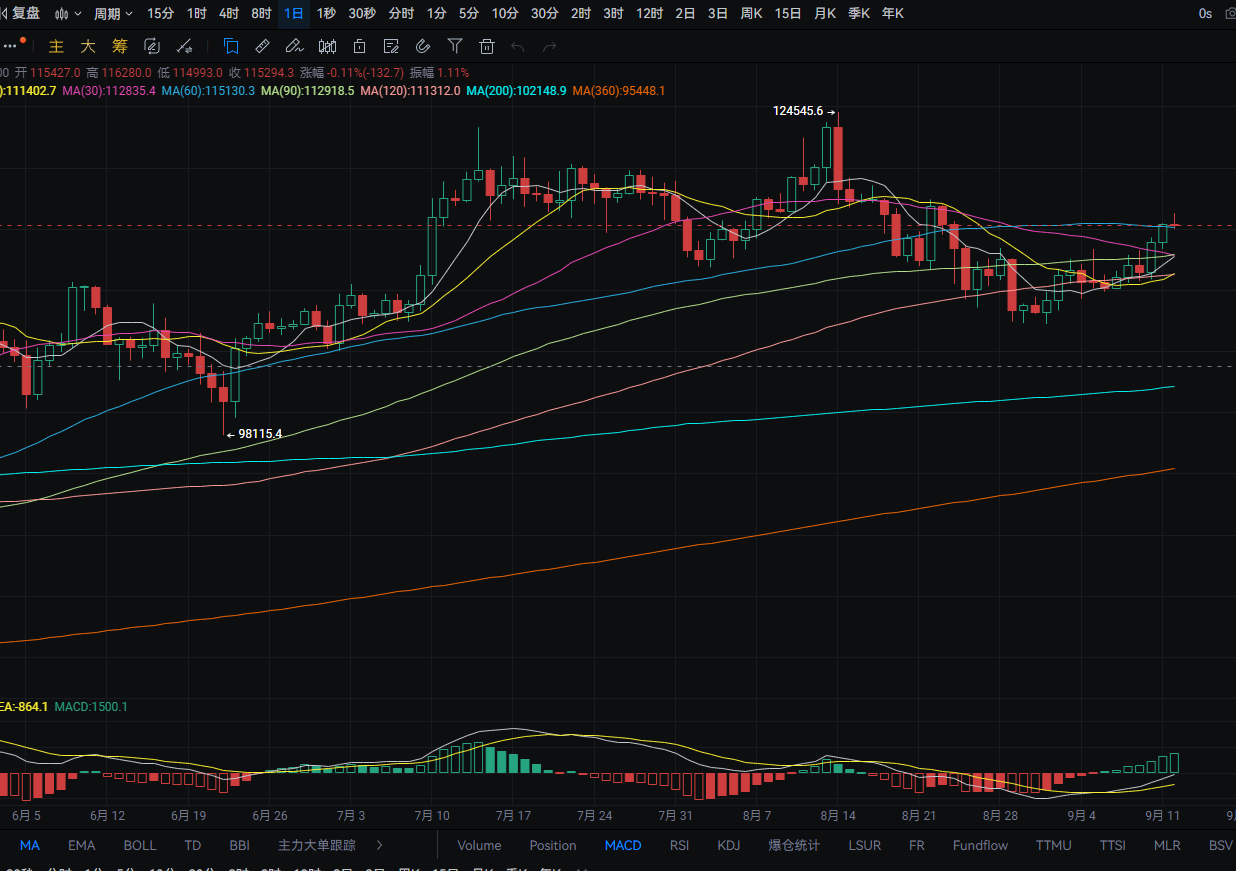This screenshot has width=1236, height=871.
Task: Click the funnel filter icon
Action: coord(455,46)
